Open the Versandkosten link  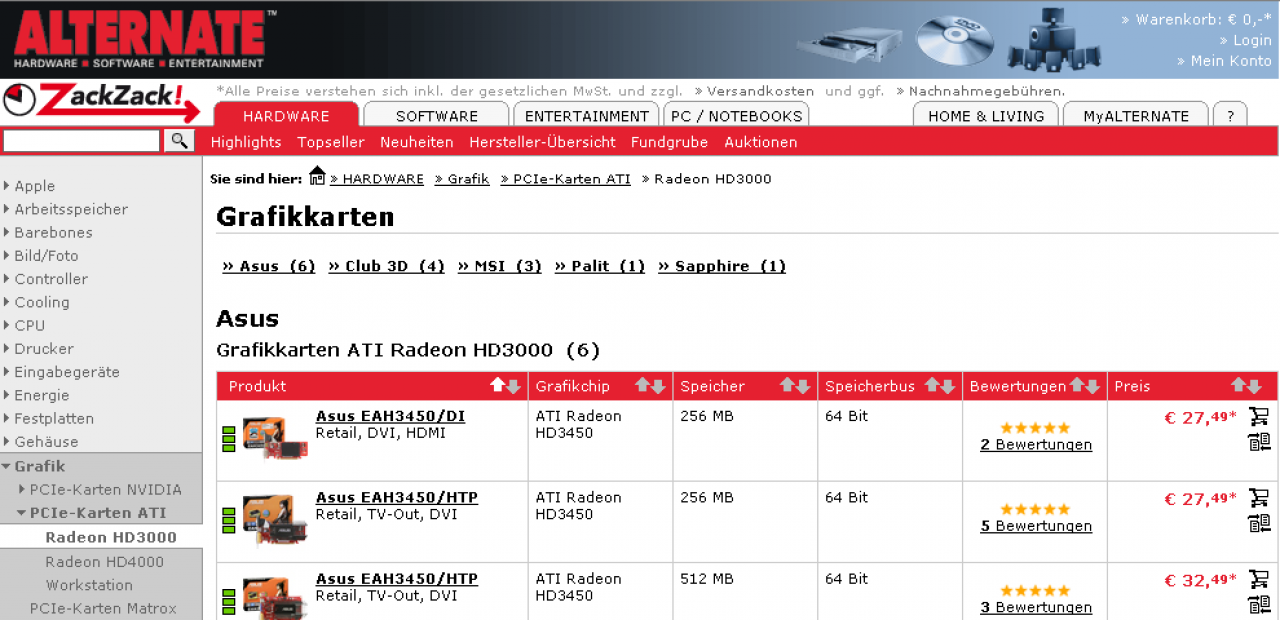tap(754, 91)
